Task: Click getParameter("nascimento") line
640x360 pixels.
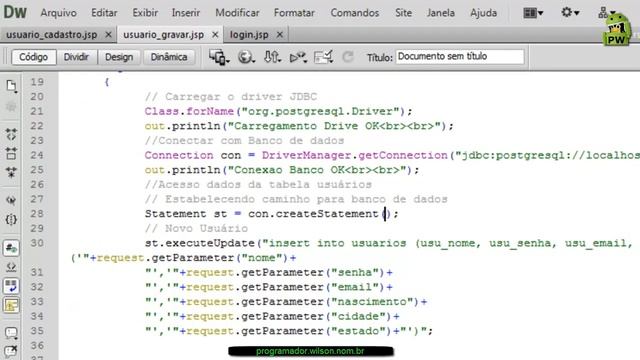Action: 286,302
